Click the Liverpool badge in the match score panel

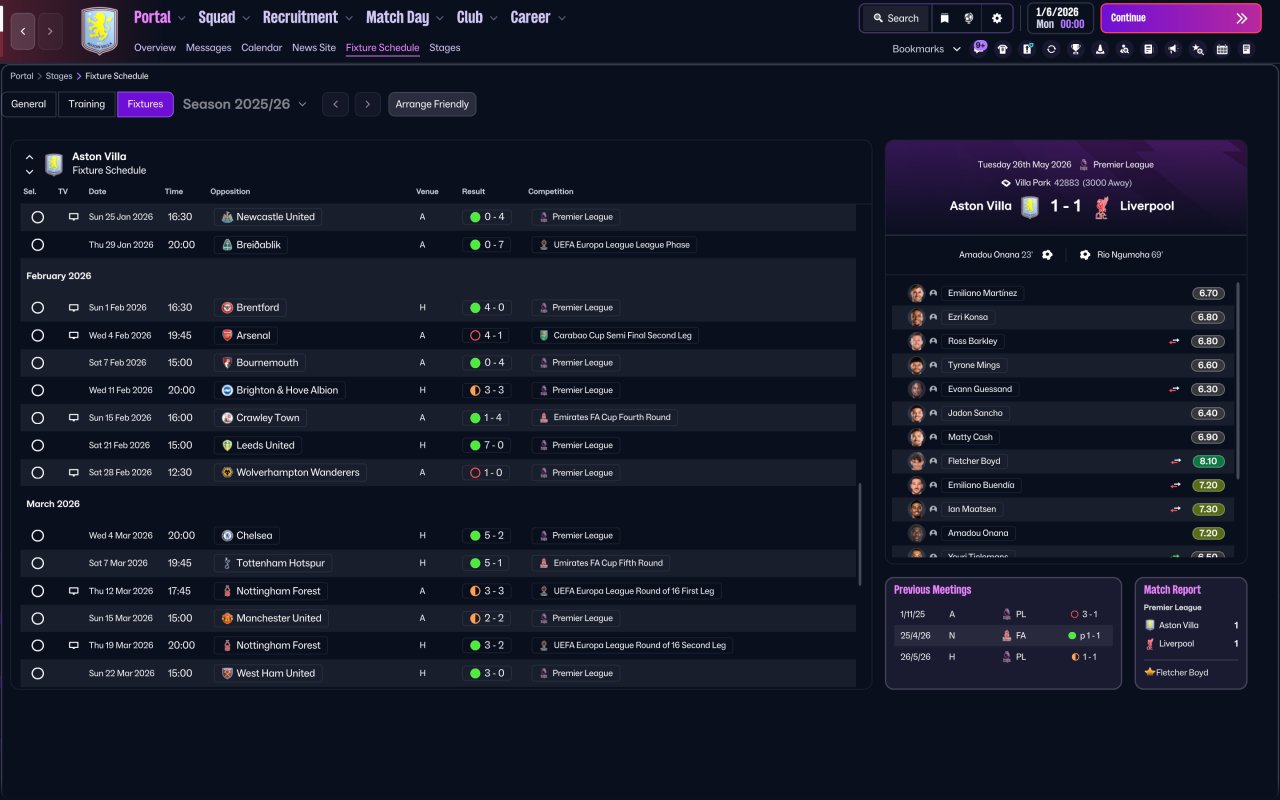[x=1101, y=207]
